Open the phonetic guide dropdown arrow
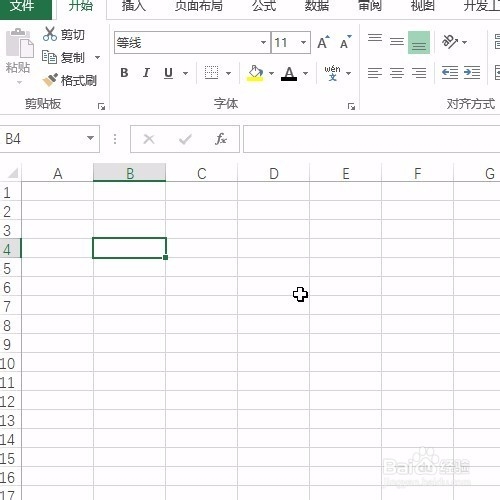This screenshot has height=500, width=500. 348,73
